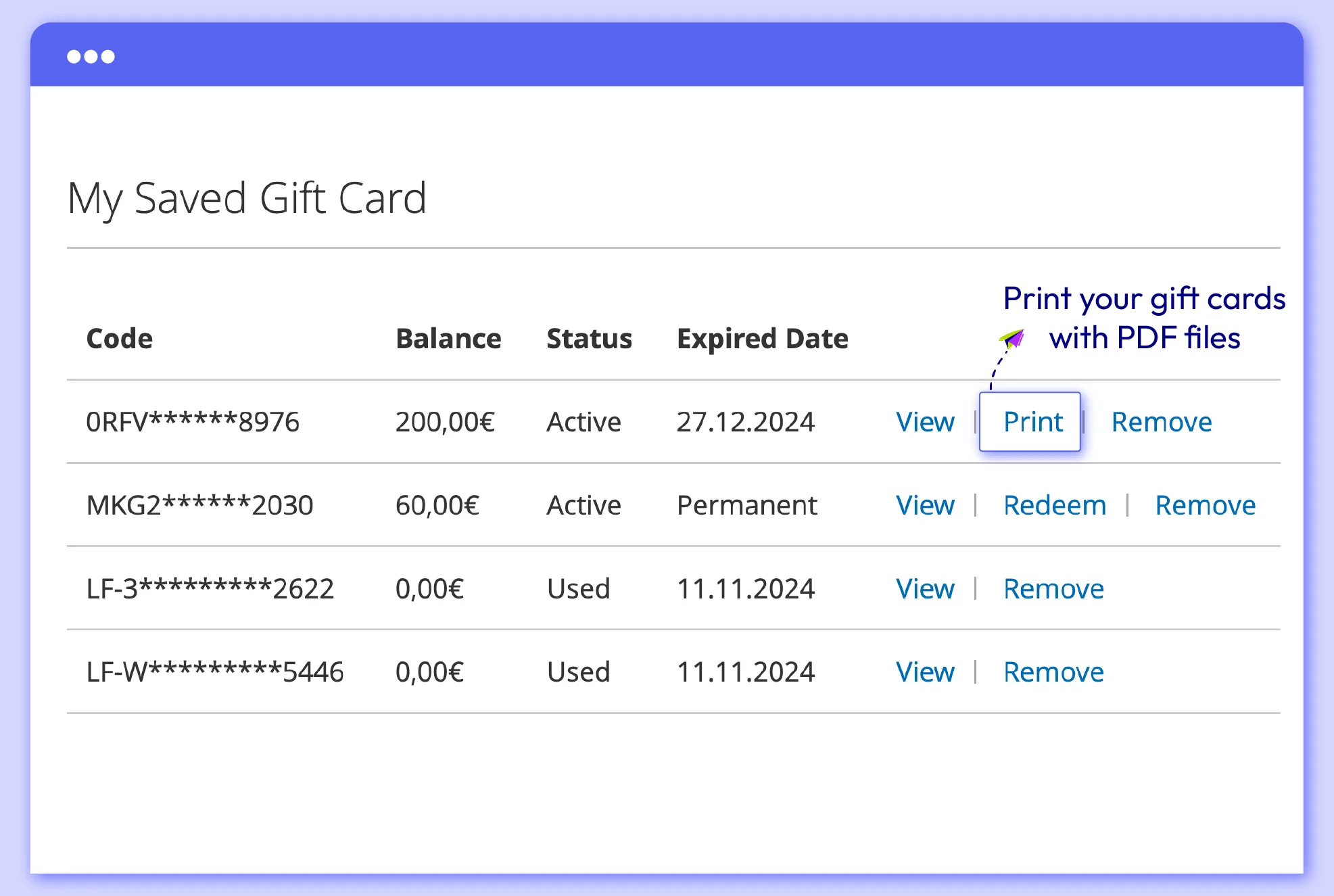1334x896 pixels.
Task: Click the rightmost title bar dot
Action: click(108, 57)
